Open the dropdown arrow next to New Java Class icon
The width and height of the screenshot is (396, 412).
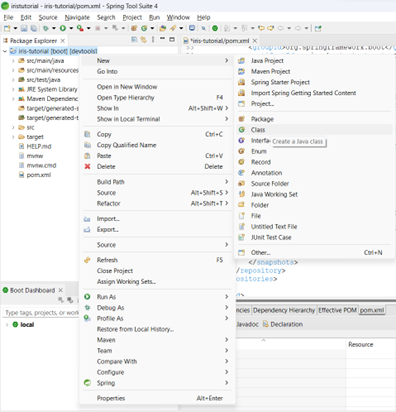point(152,29)
